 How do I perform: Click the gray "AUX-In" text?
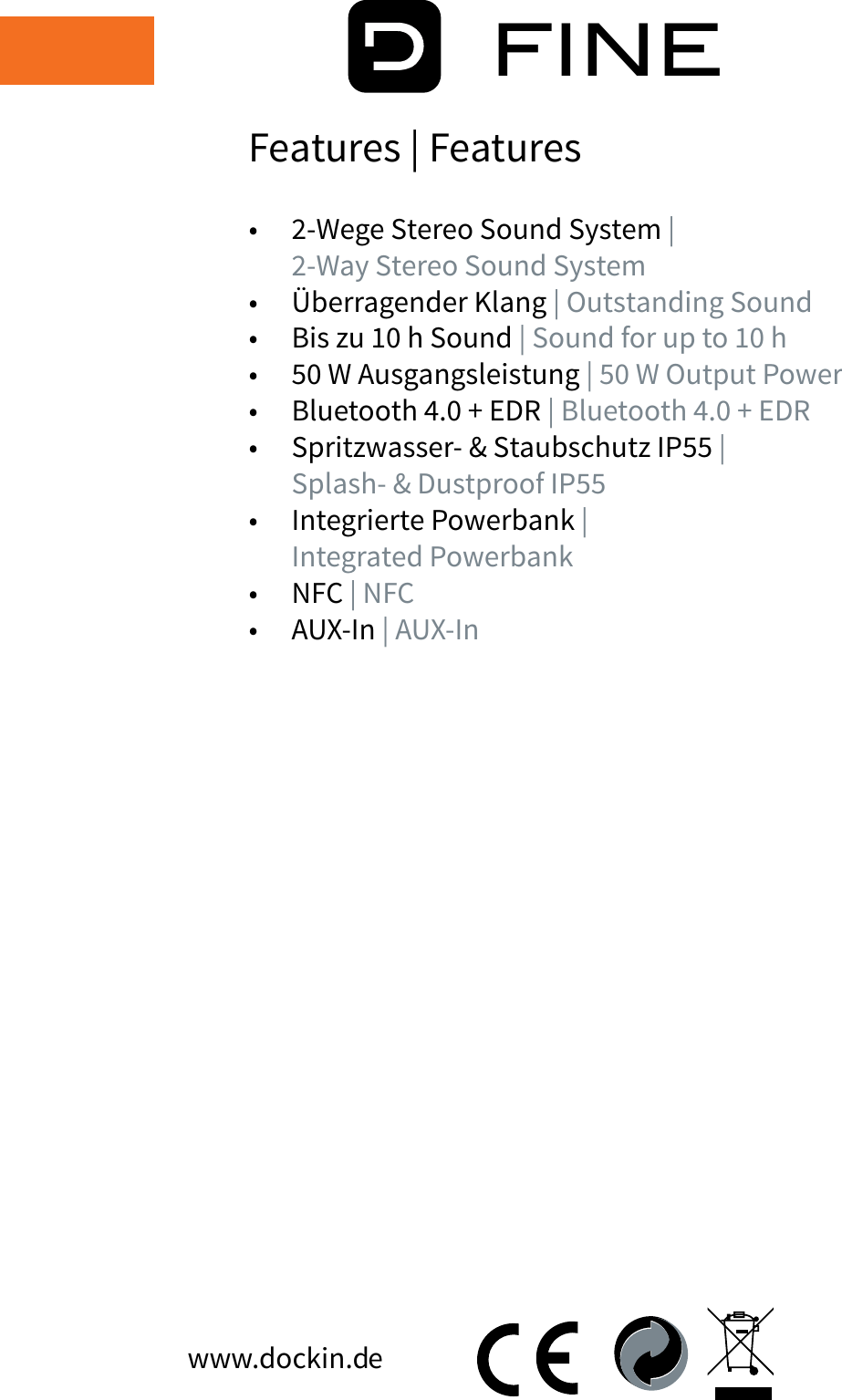(x=436, y=630)
